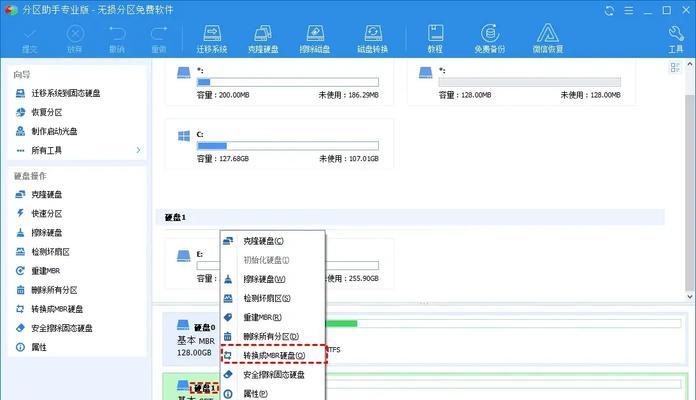The height and width of the screenshot is (400, 696).
Task: Choose 删除所有分区(D) in the context menu
Action: pos(273,337)
